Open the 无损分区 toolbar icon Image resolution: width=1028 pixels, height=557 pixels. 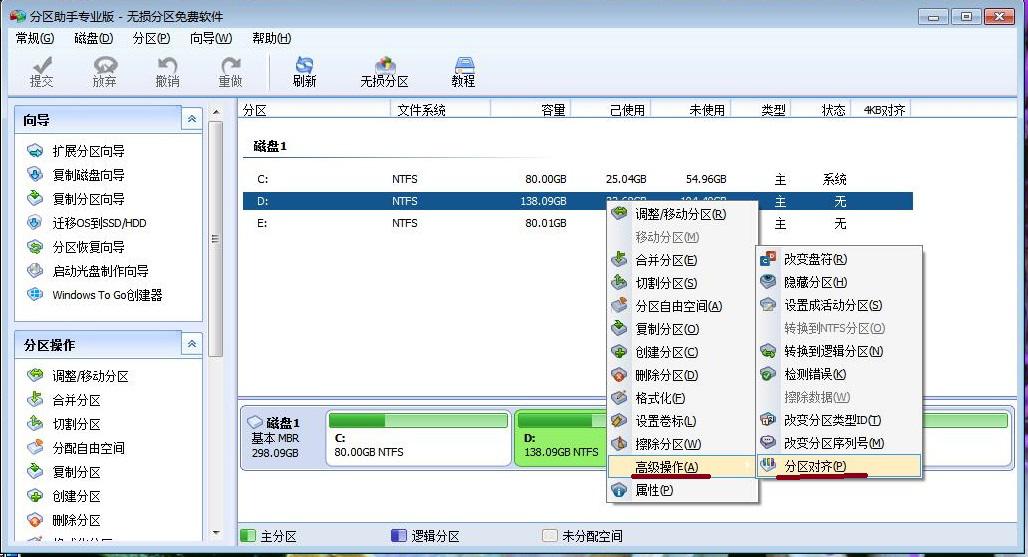(x=385, y=66)
